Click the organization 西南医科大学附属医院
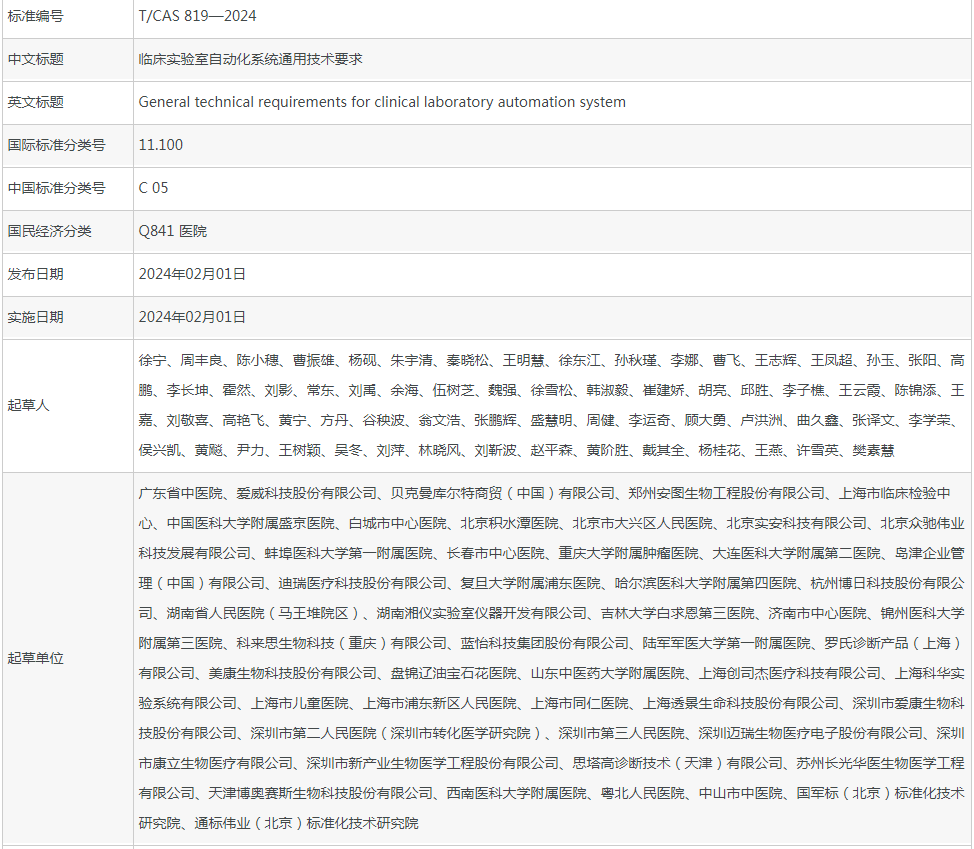The image size is (974, 849). [516, 794]
